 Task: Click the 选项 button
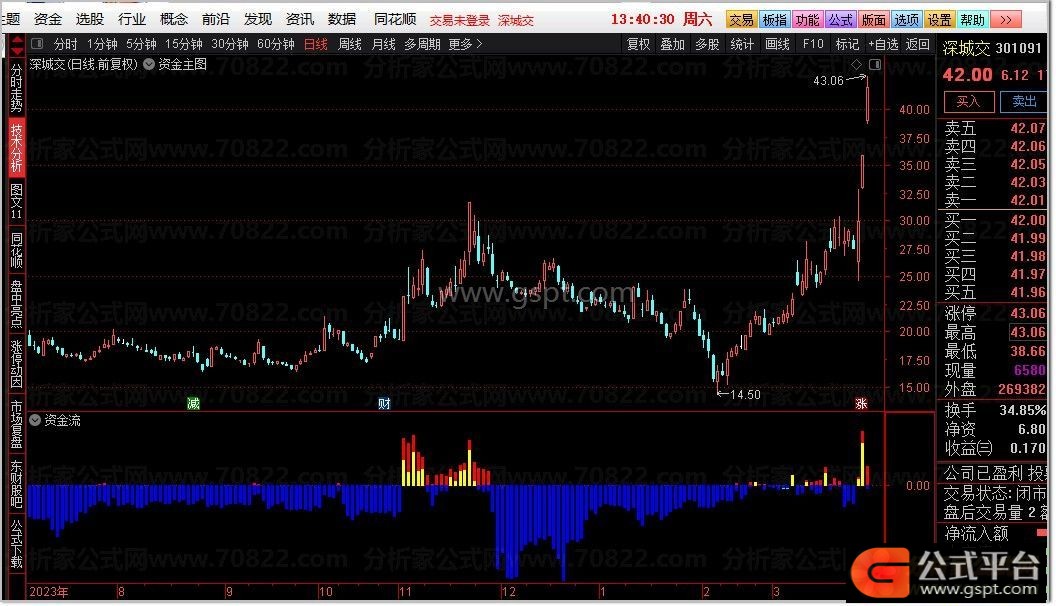click(x=906, y=20)
